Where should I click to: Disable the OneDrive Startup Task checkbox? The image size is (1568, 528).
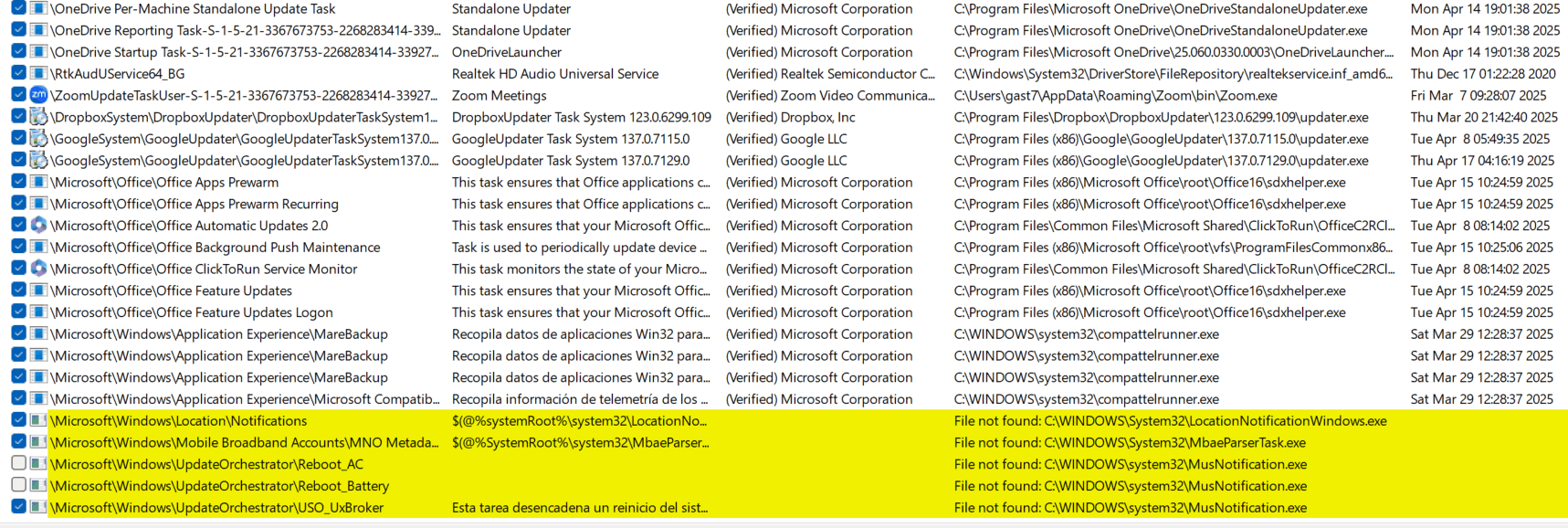18,51
